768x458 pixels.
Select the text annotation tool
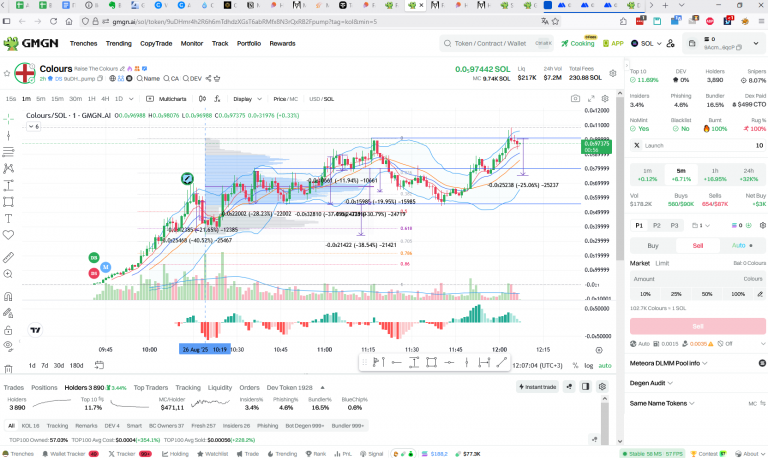[8, 218]
